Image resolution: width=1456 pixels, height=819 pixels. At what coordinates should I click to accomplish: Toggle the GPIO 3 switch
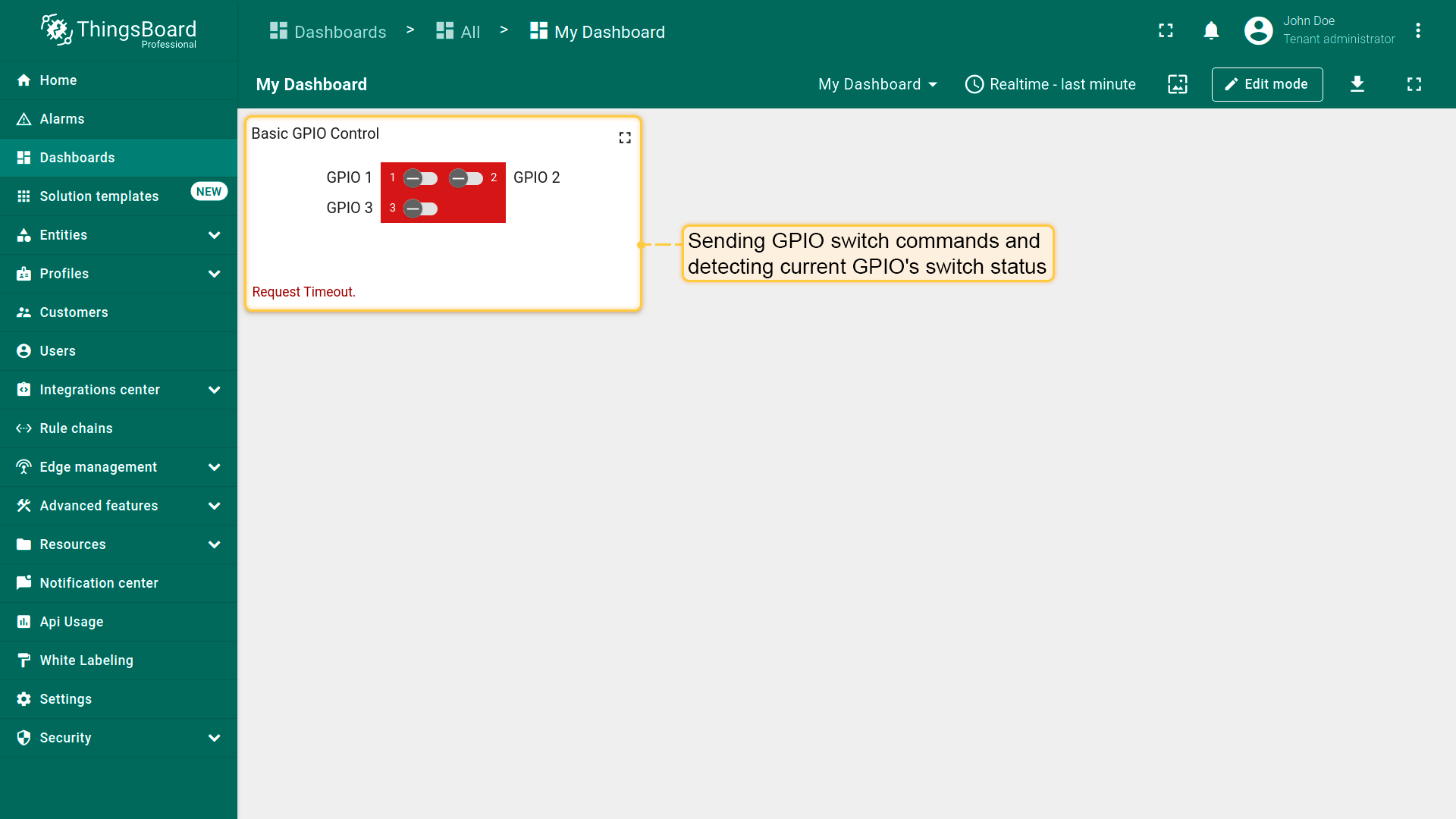coord(420,209)
